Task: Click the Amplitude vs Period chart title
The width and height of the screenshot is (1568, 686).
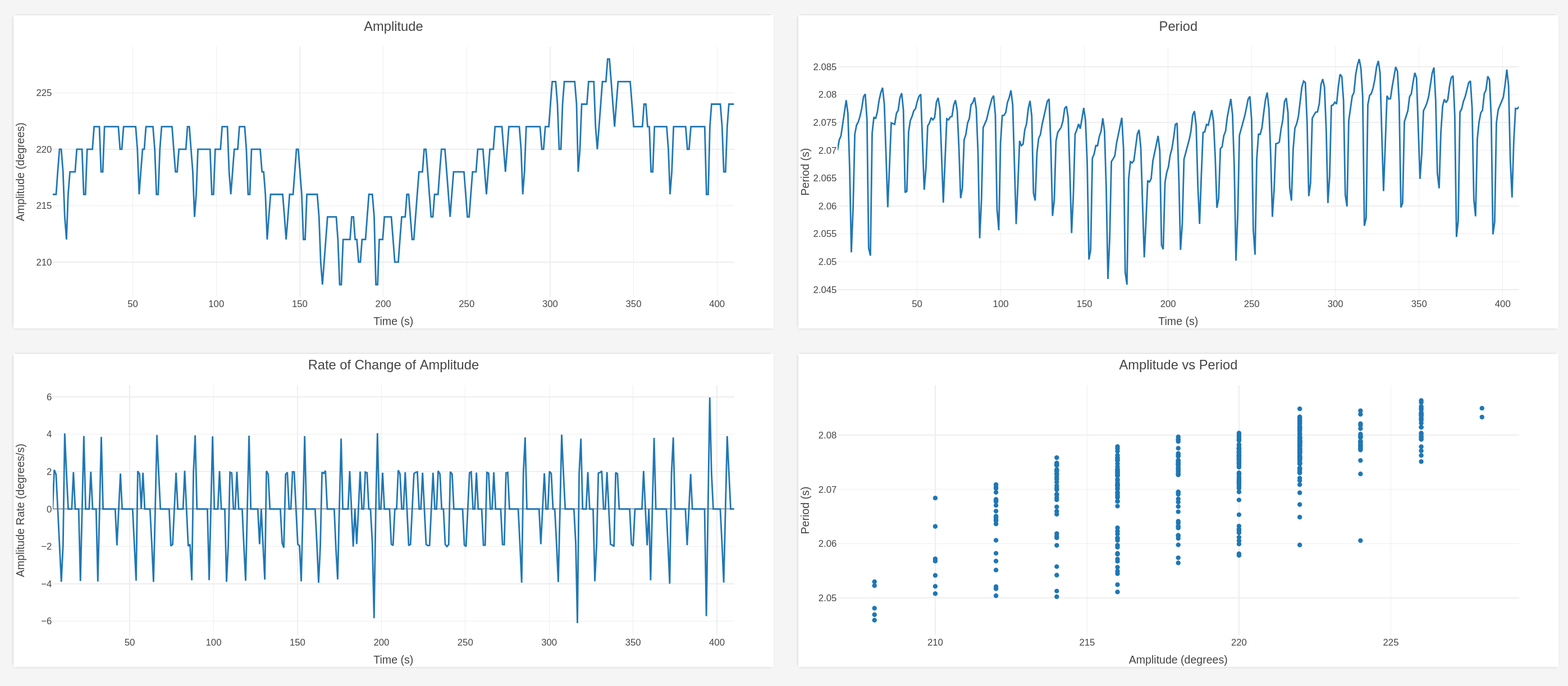Action: click(1177, 364)
